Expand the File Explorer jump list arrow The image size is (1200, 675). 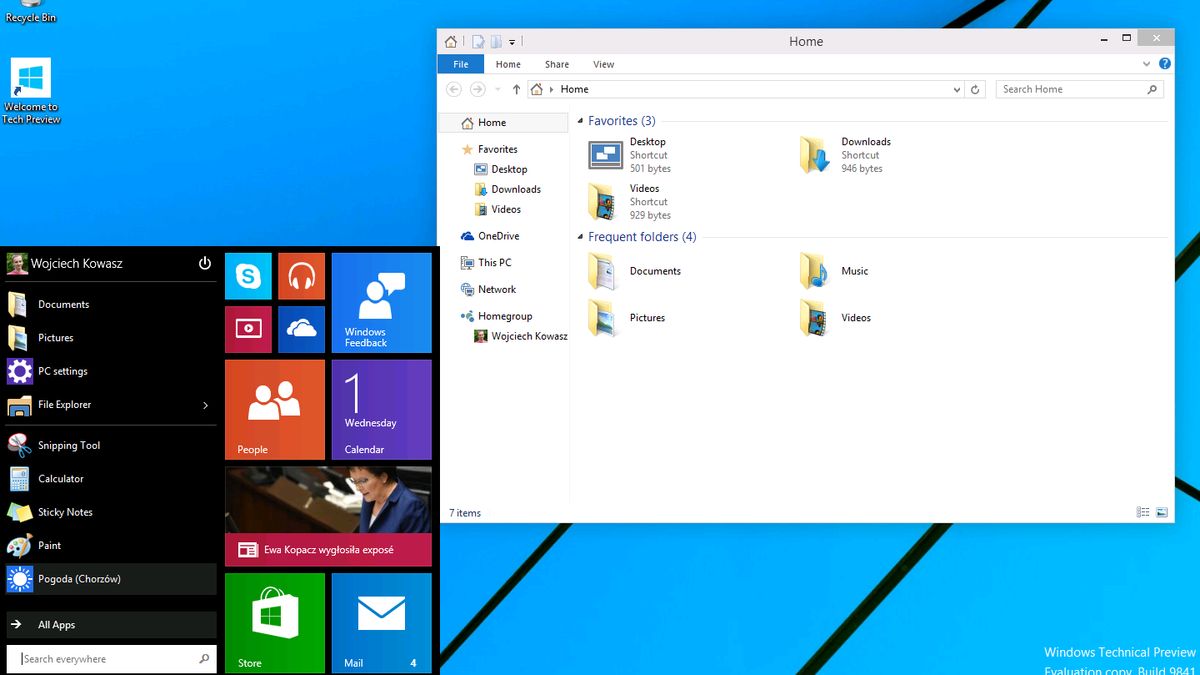(x=205, y=405)
